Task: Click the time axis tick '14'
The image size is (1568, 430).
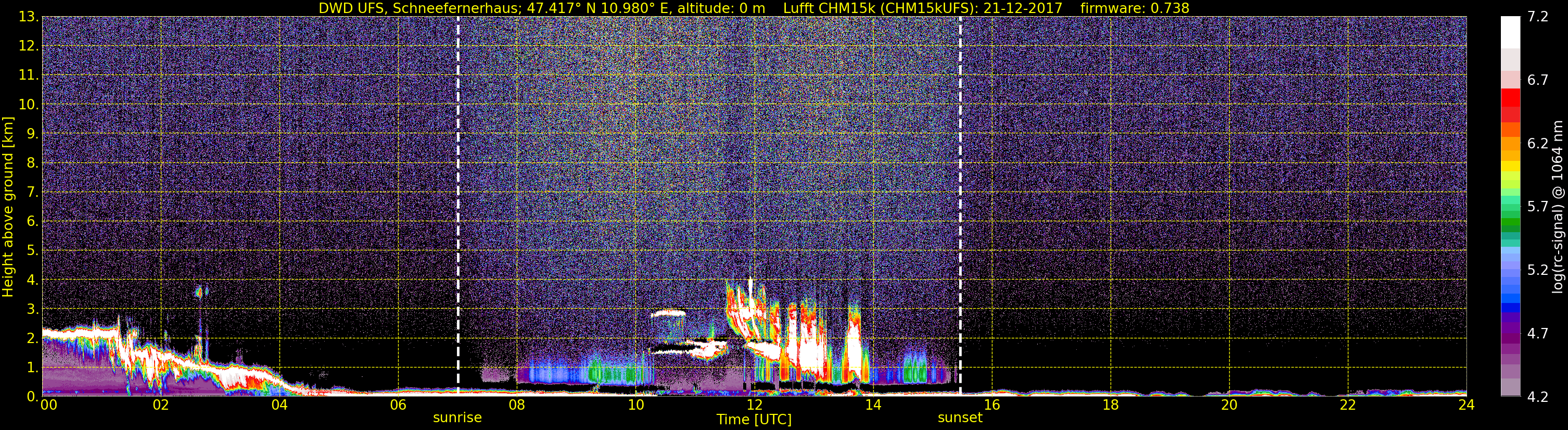Action: pos(873,405)
